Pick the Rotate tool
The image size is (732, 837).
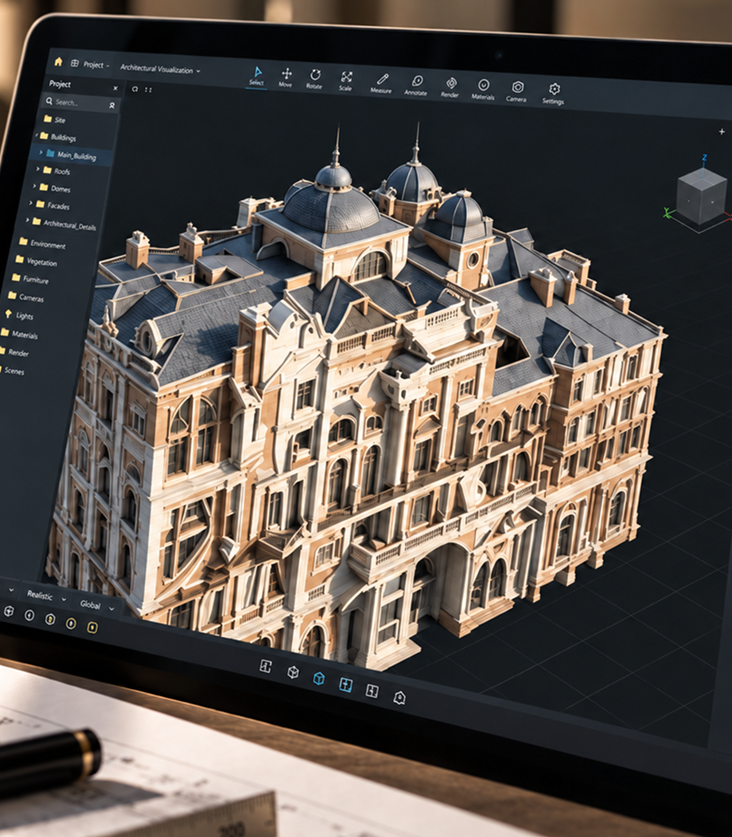(x=315, y=79)
